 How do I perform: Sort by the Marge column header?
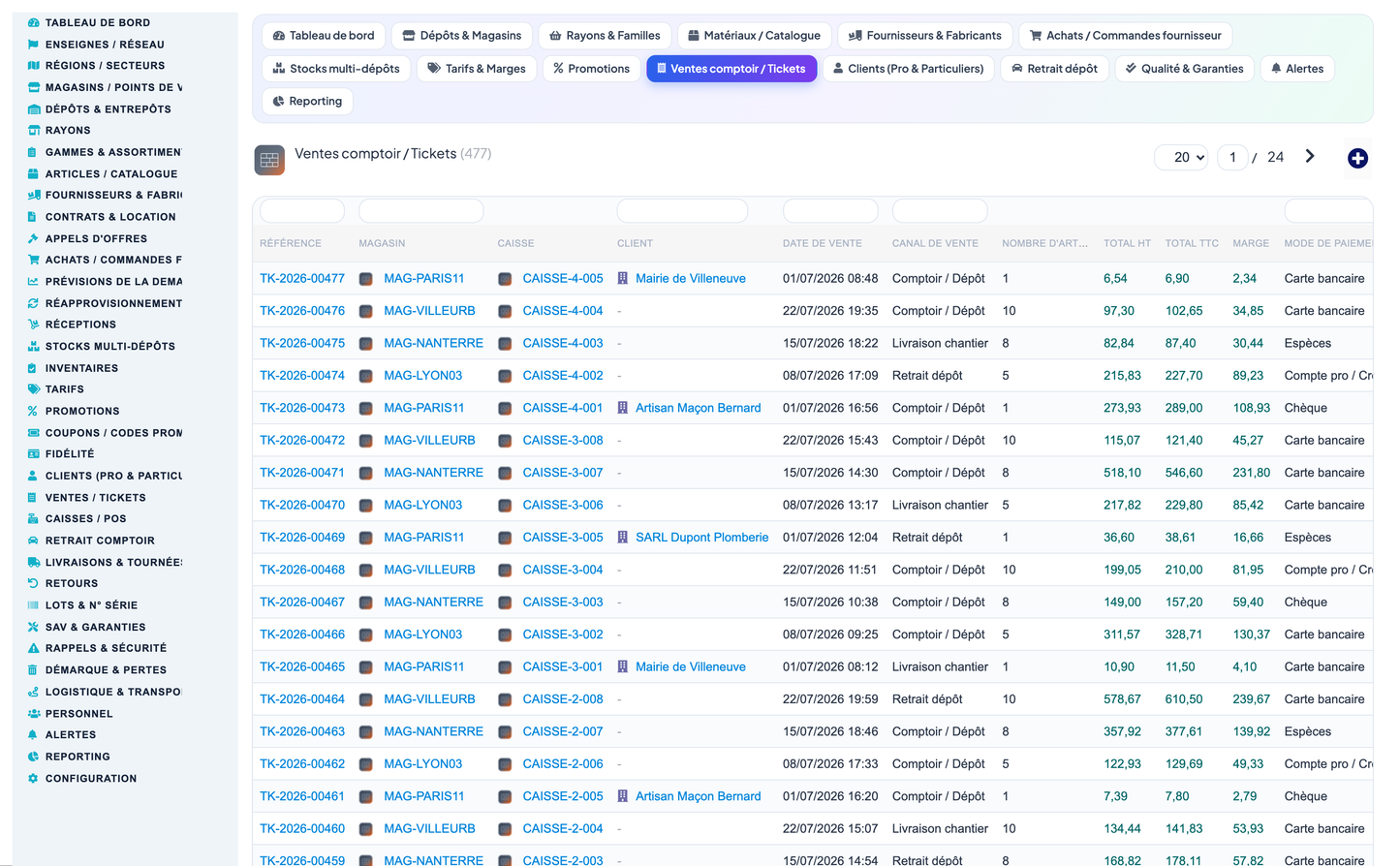point(1251,243)
